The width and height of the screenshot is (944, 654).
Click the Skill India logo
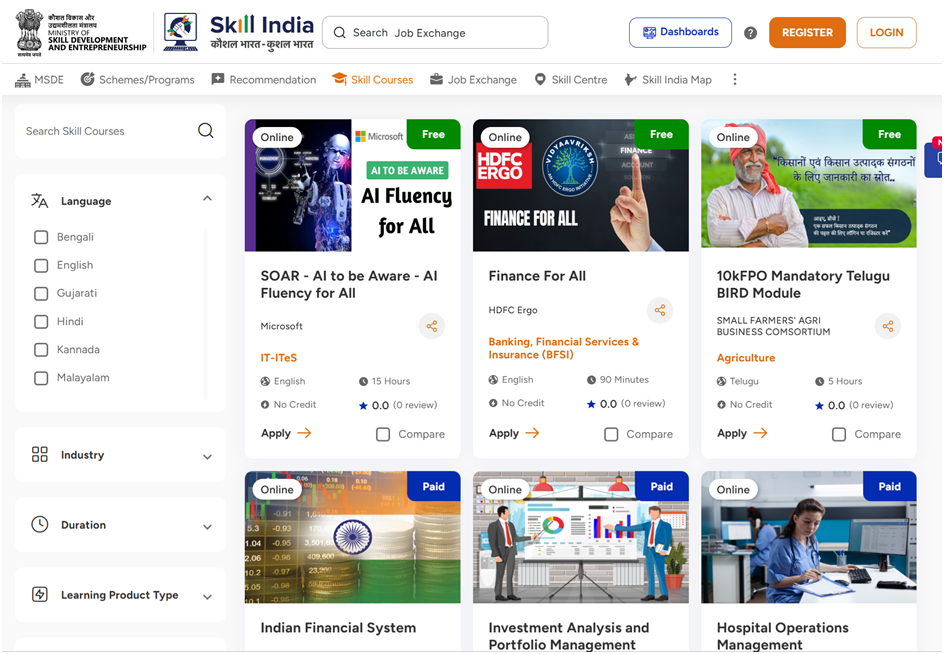(239, 32)
